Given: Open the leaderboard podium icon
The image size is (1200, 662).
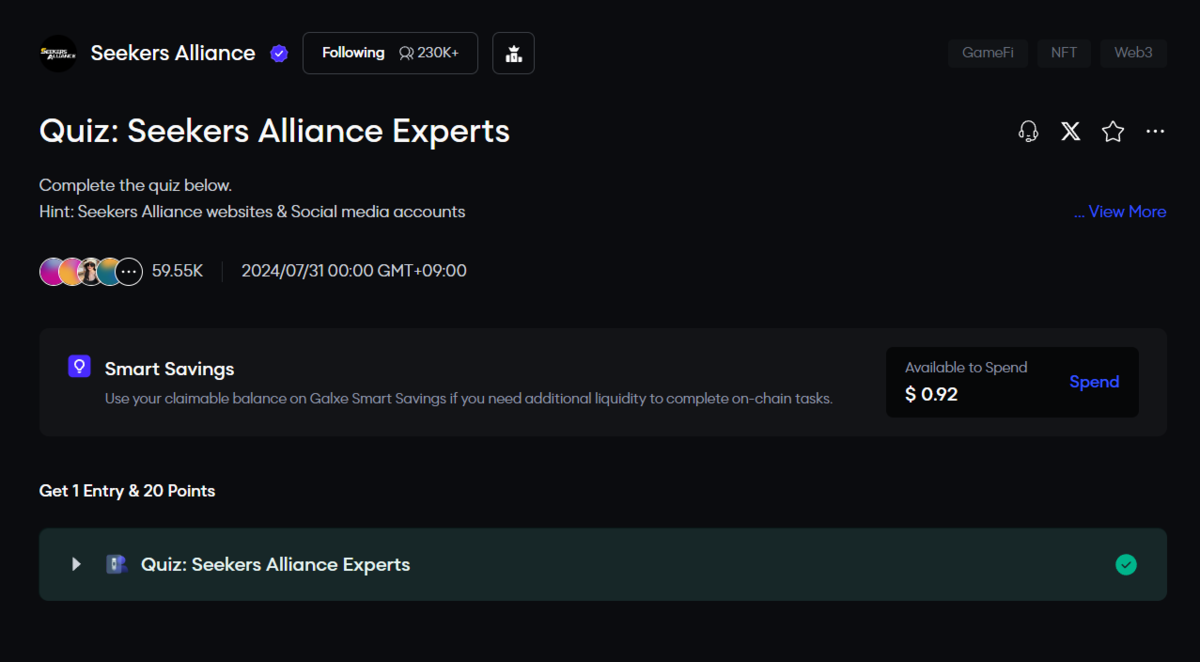Looking at the screenshot, I should pos(514,53).
